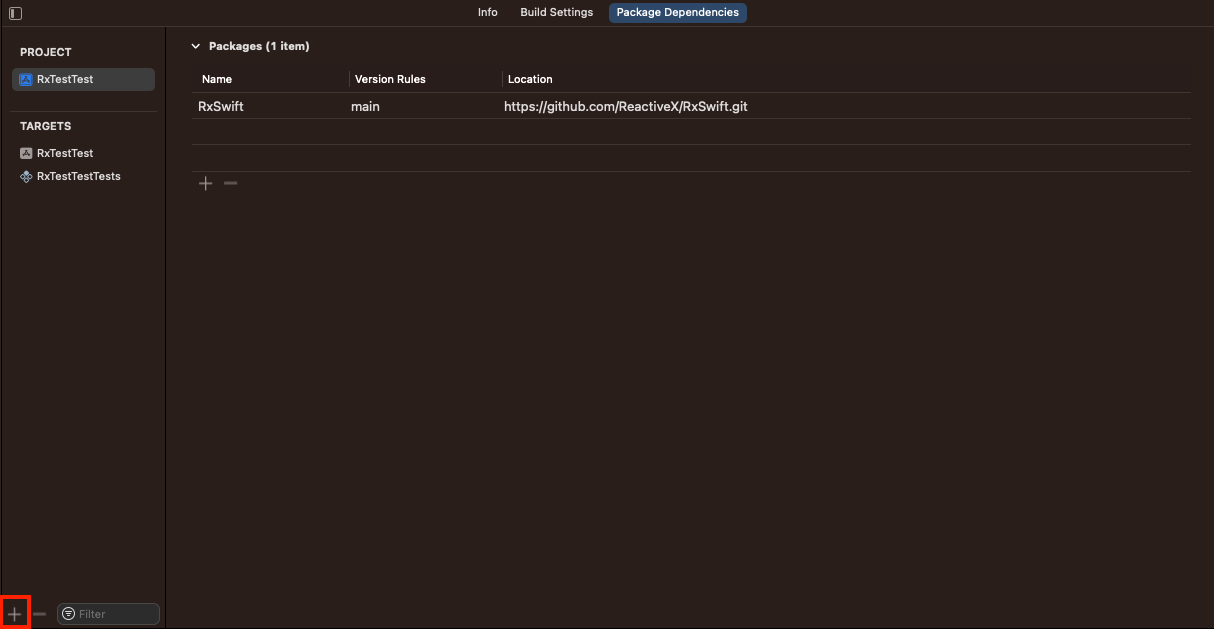1214x629 pixels.
Task: Click the 'main' version rule cell
Action: coord(365,106)
